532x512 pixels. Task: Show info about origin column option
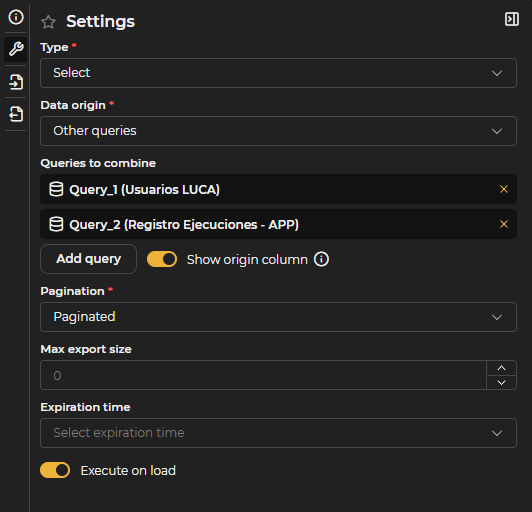point(321,260)
